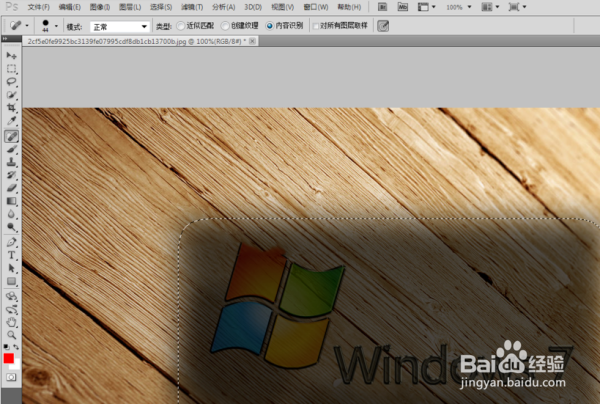The width and height of the screenshot is (600, 404).
Task: Select the Quick Selection tool
Action: point(11,95)
